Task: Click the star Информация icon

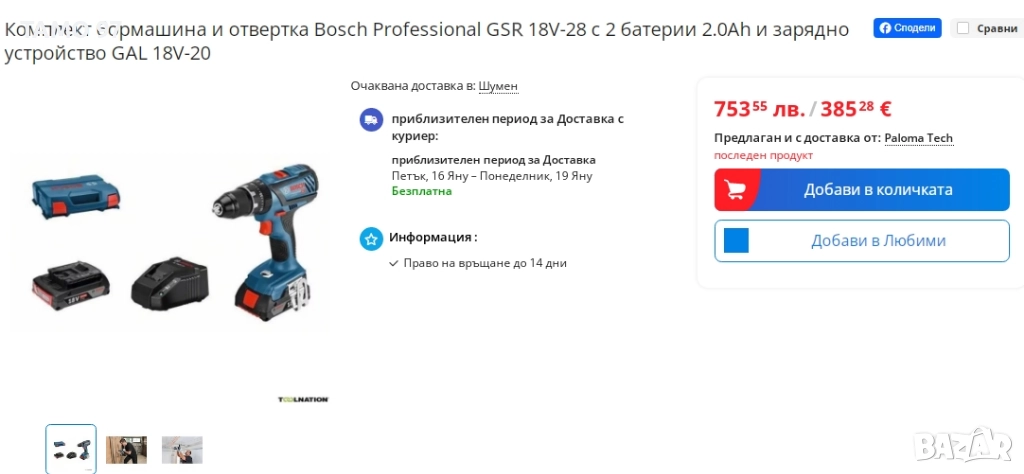Action: click(371, 239)
